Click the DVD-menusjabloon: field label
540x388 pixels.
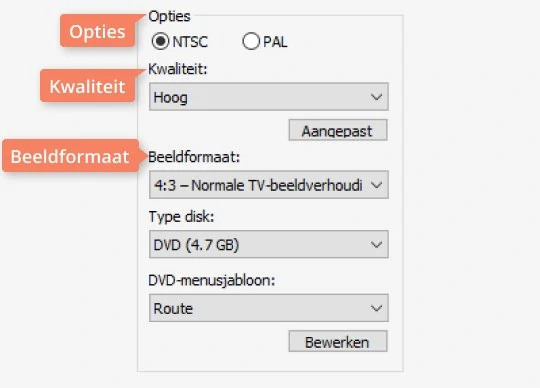click(212, 281)
